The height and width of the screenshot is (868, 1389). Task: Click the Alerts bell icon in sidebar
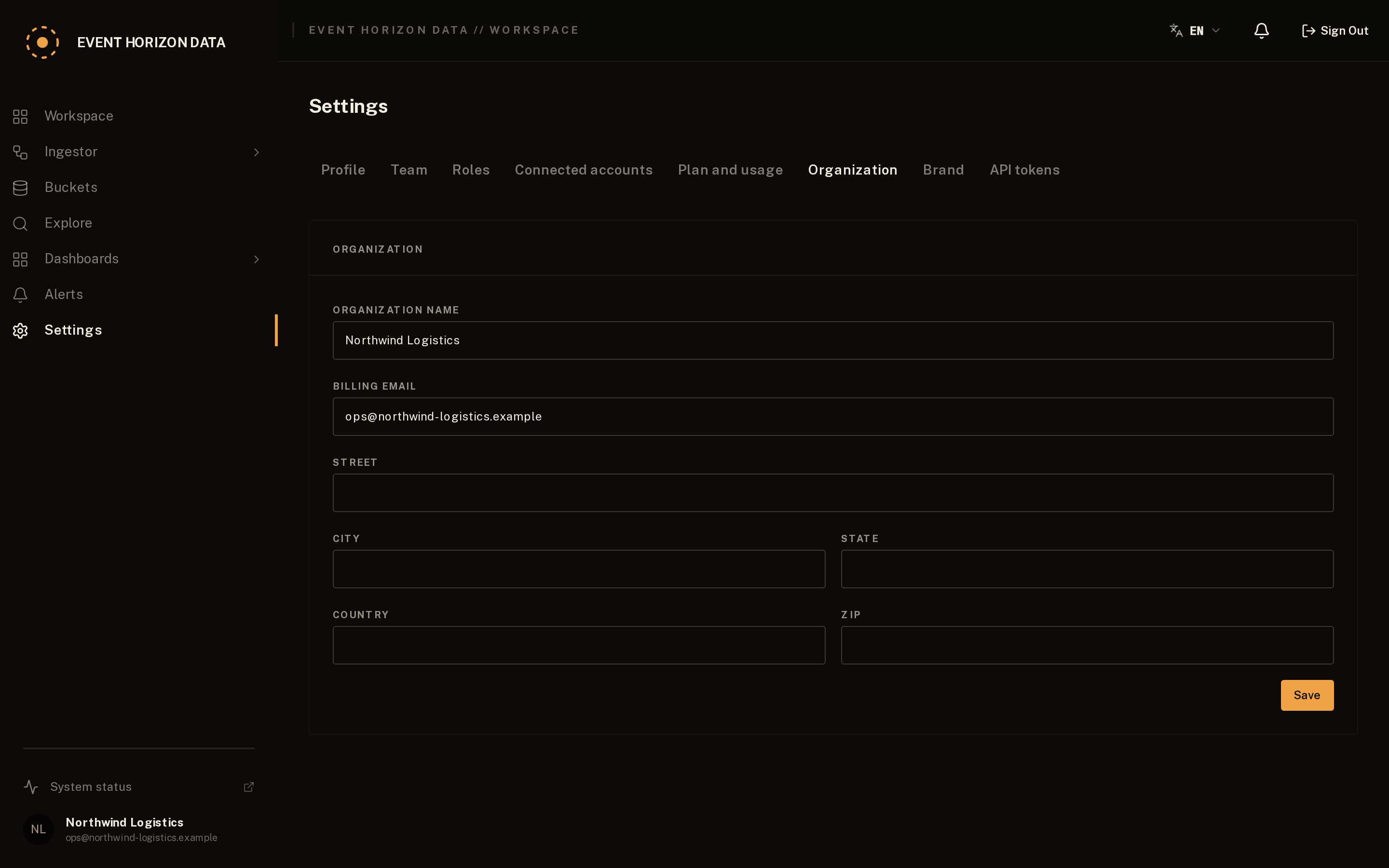[20, 295]
